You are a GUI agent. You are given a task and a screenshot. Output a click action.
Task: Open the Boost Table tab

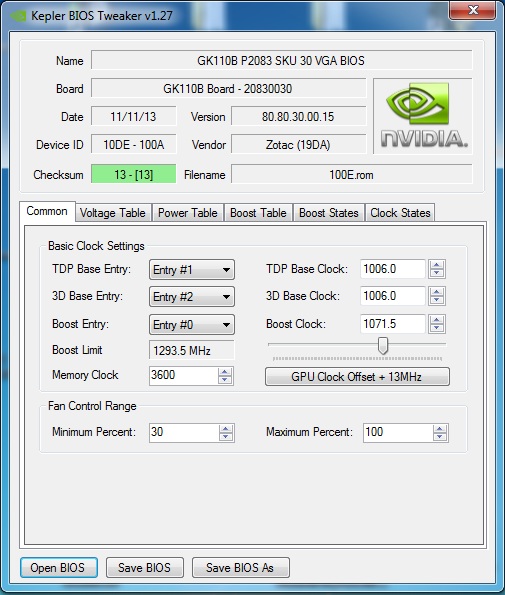tap(258, 213)
